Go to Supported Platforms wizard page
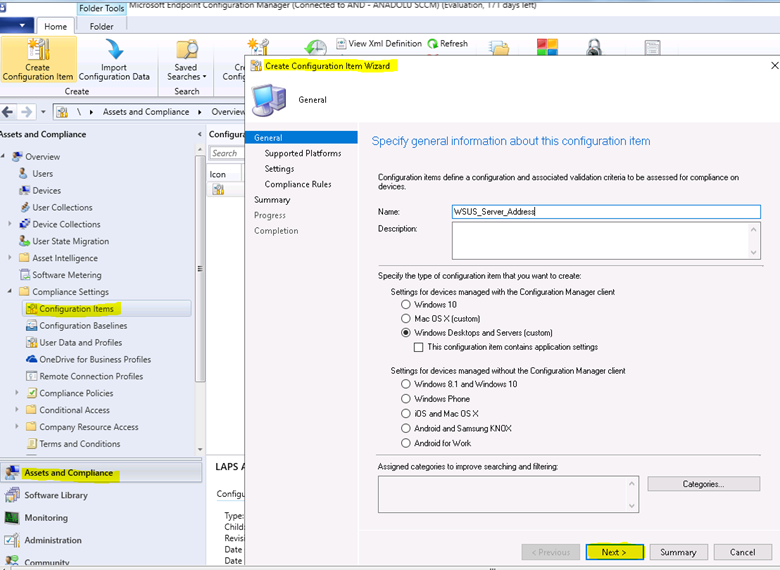 point(303,153)
